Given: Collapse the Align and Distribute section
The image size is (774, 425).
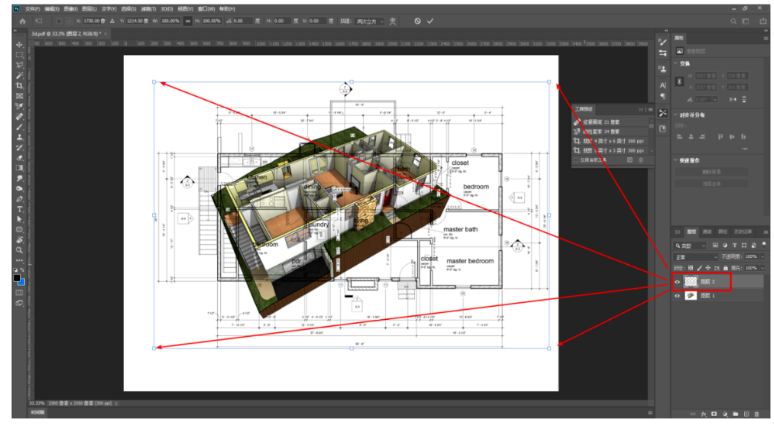Looking at the screenshot, I should tap(676, 115).
